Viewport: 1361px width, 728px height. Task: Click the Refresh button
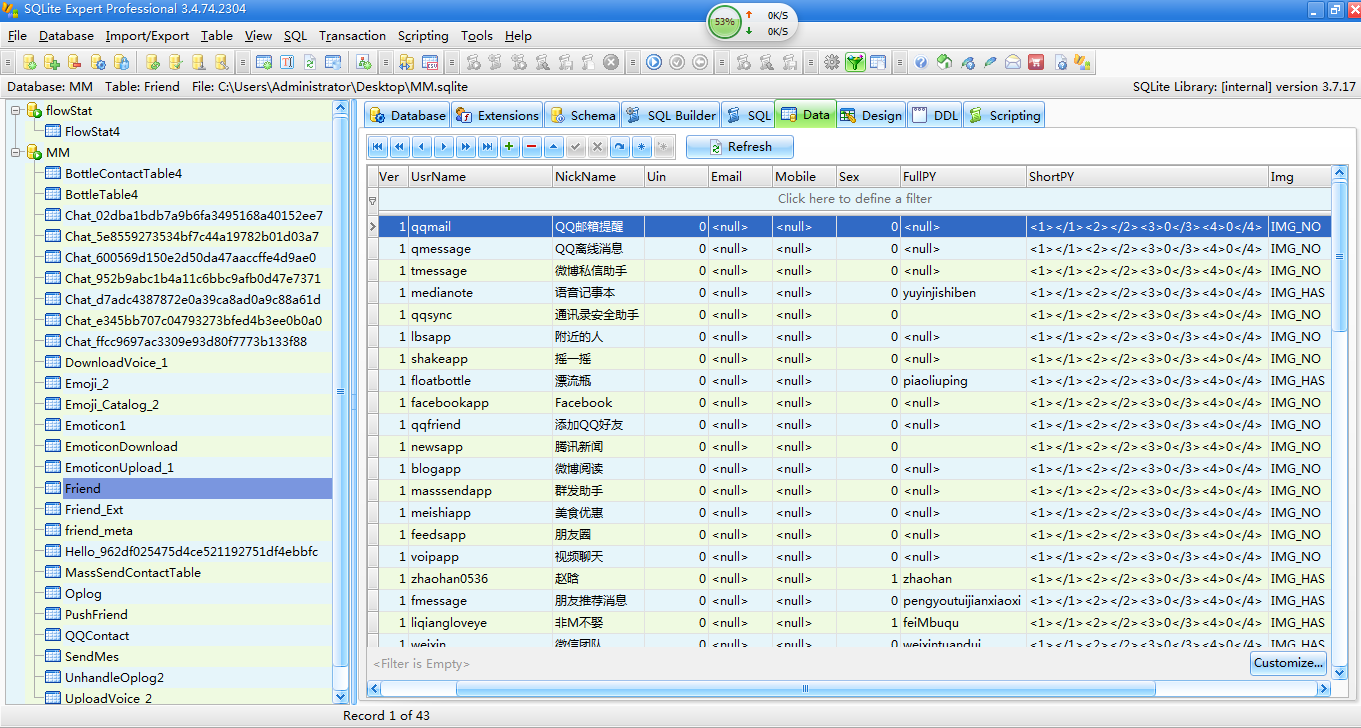point(740,147)
